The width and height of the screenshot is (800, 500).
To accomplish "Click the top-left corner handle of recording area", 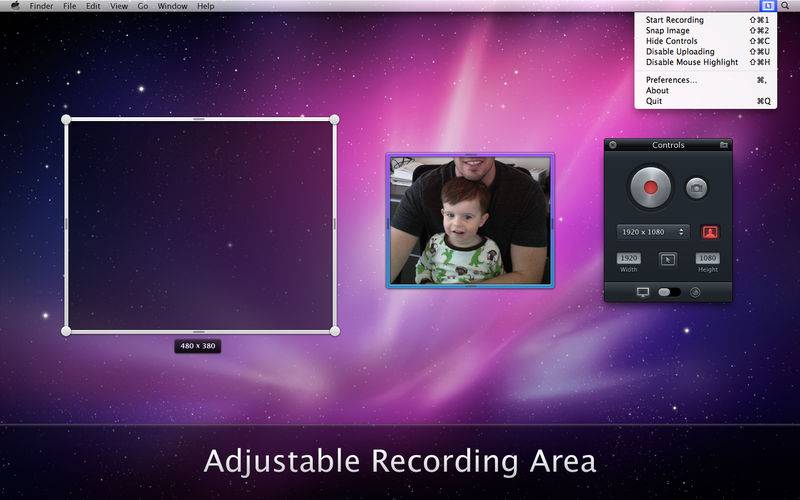I will [x=66, y=119].
